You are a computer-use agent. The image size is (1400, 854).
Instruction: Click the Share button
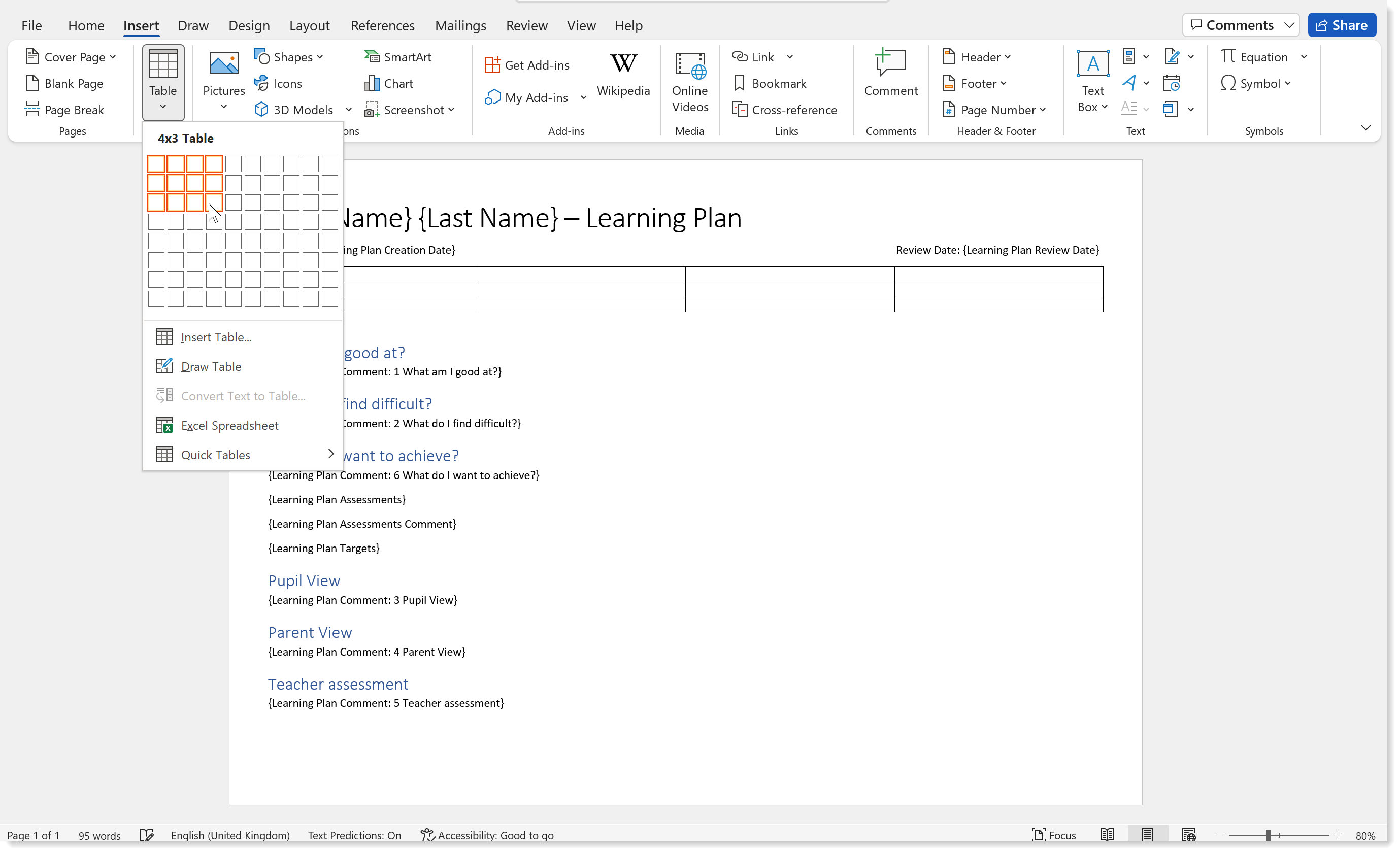[x=1342, y=25]
